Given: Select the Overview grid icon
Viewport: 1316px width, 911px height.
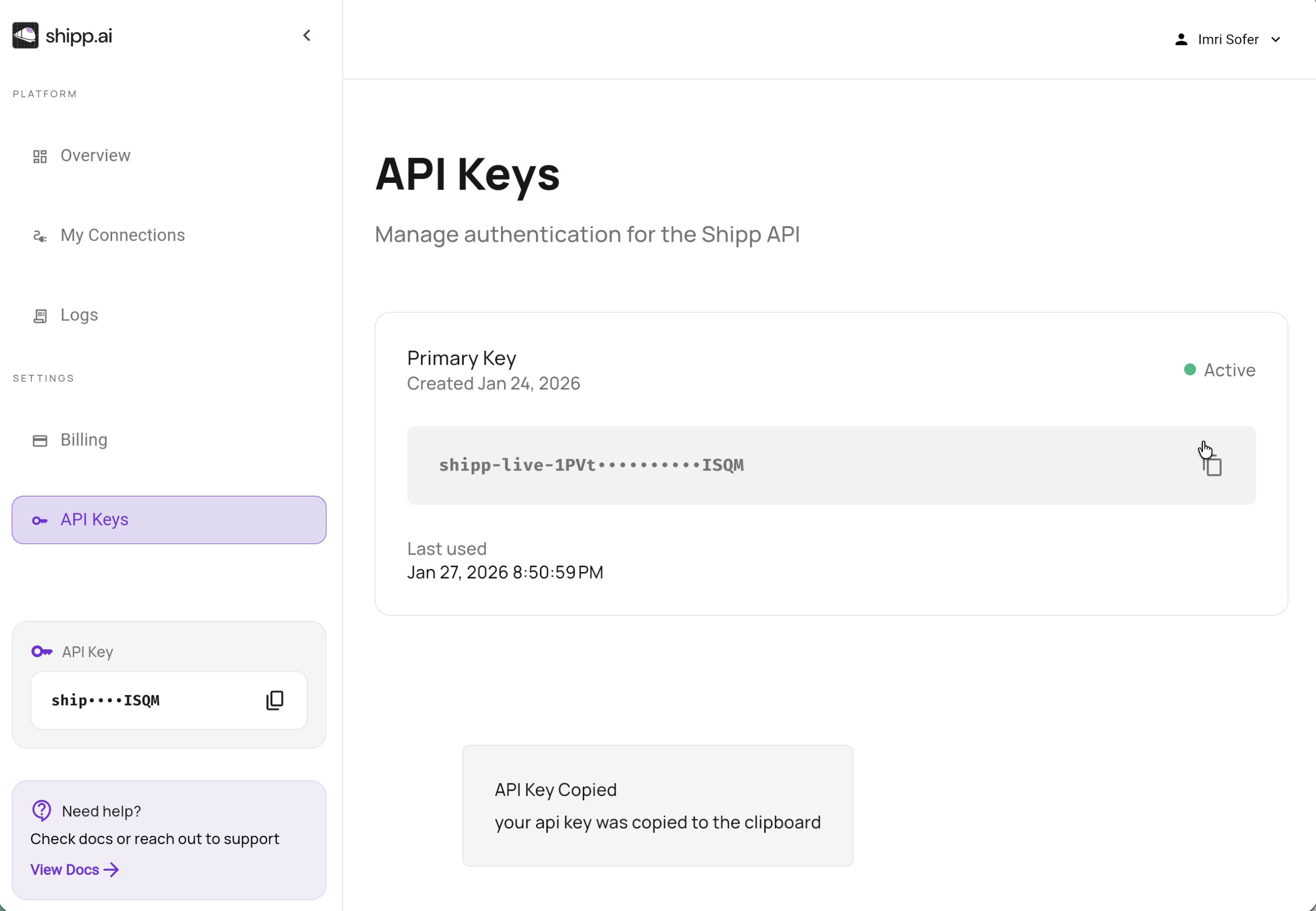Looking at the screenshot, I should tap(40, 156).
